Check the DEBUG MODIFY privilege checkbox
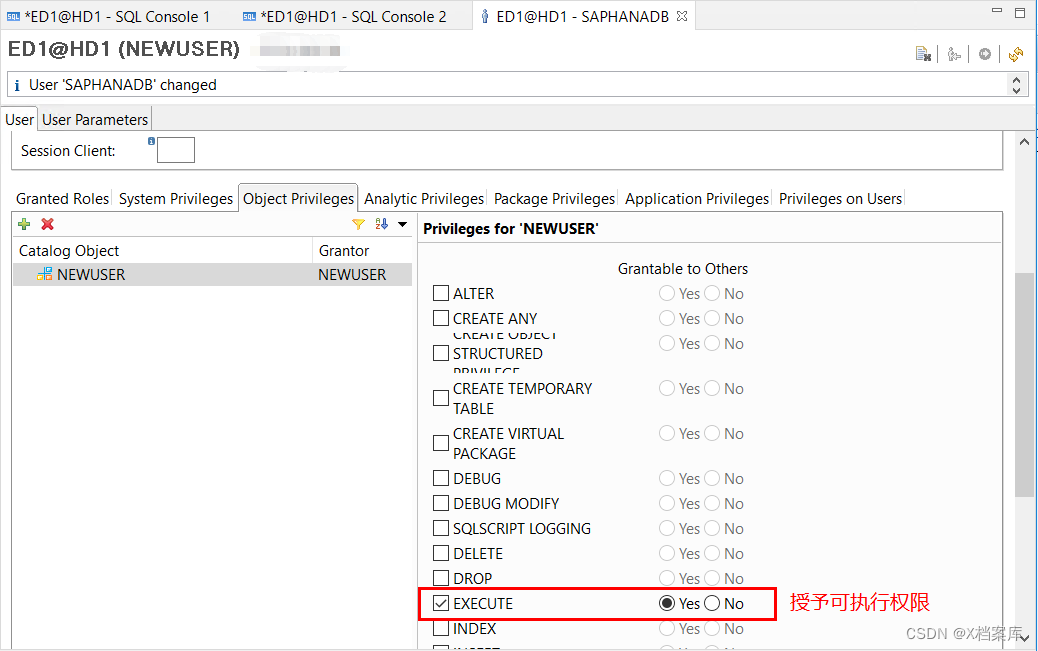 click(x=441, y=503)
